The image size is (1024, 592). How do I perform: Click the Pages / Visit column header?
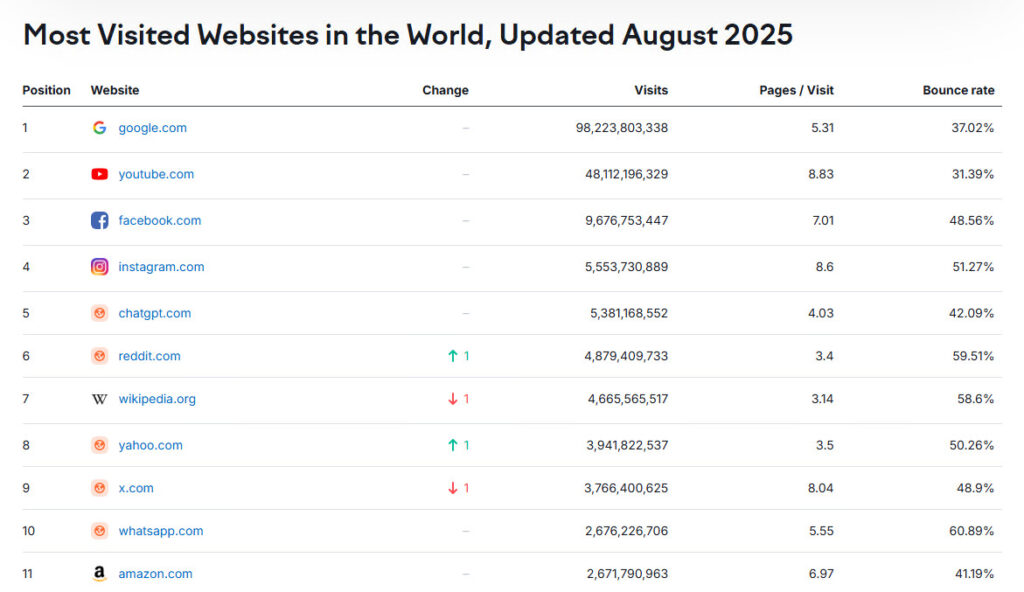(796, 90)
